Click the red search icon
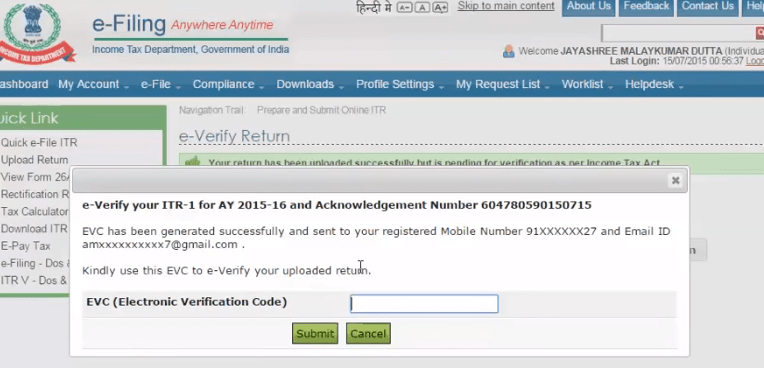The height and width of the screenshot is (368, 764). coord(760,33)
